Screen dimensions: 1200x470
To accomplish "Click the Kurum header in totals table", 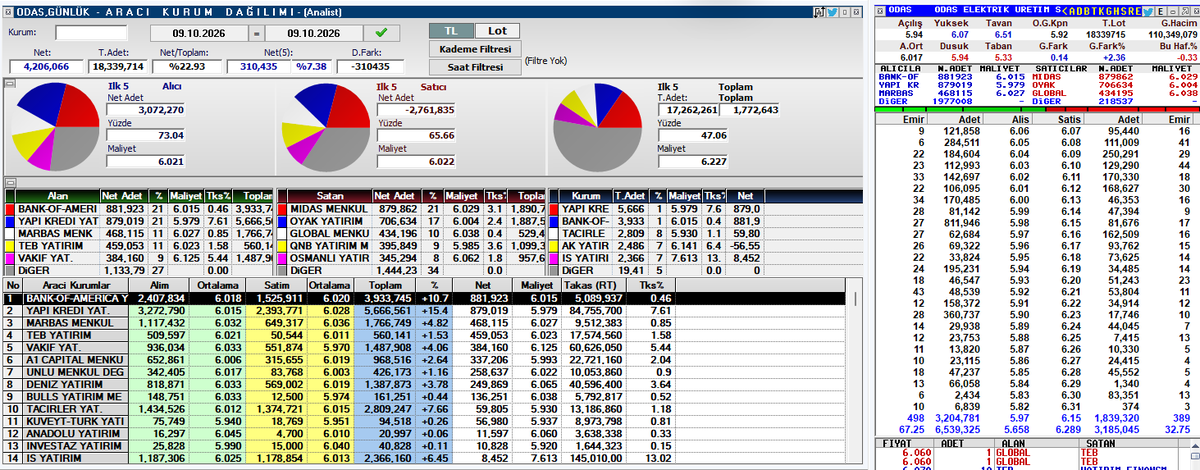I will tap(586, 196).
